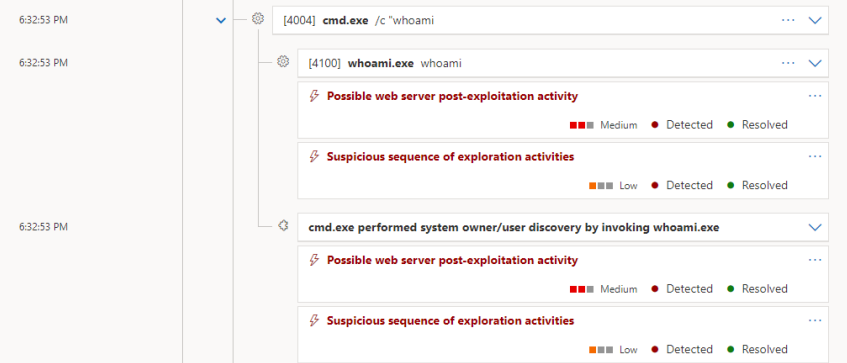Expand the system owner/user discovery event
The image size is (847, 363).
point(815,227)
